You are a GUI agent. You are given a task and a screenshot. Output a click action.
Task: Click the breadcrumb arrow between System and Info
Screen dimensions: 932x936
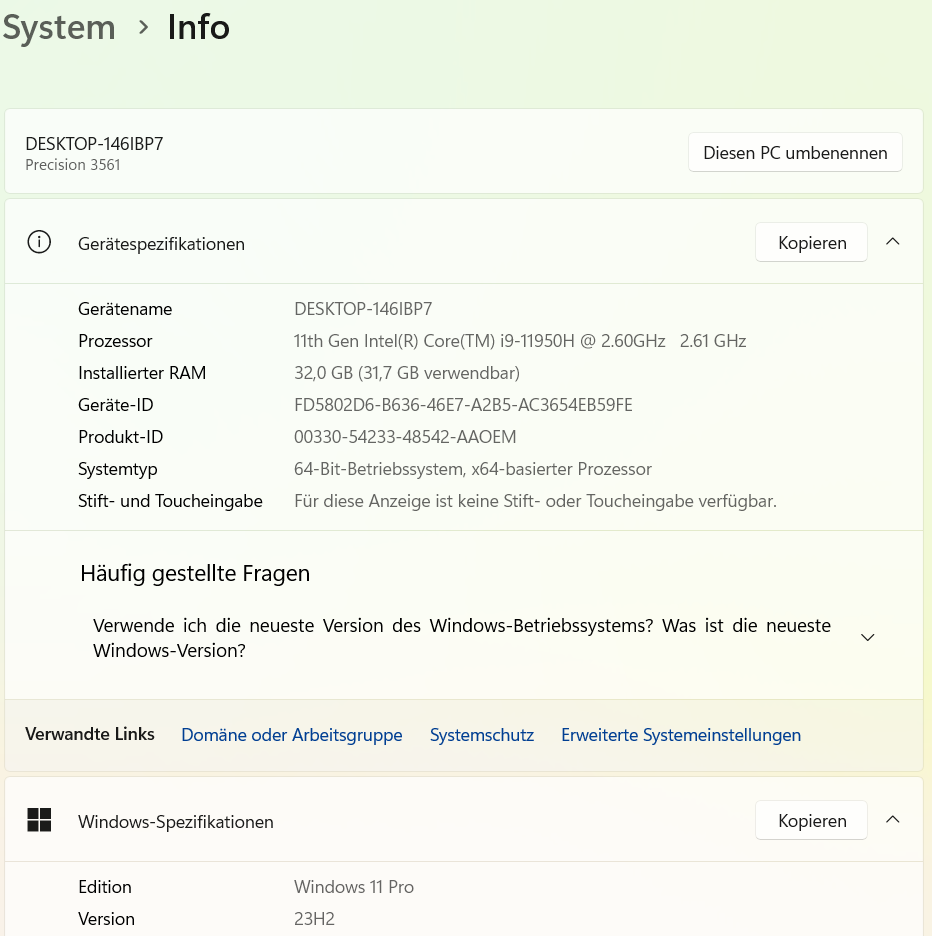[x=143, y=27]
